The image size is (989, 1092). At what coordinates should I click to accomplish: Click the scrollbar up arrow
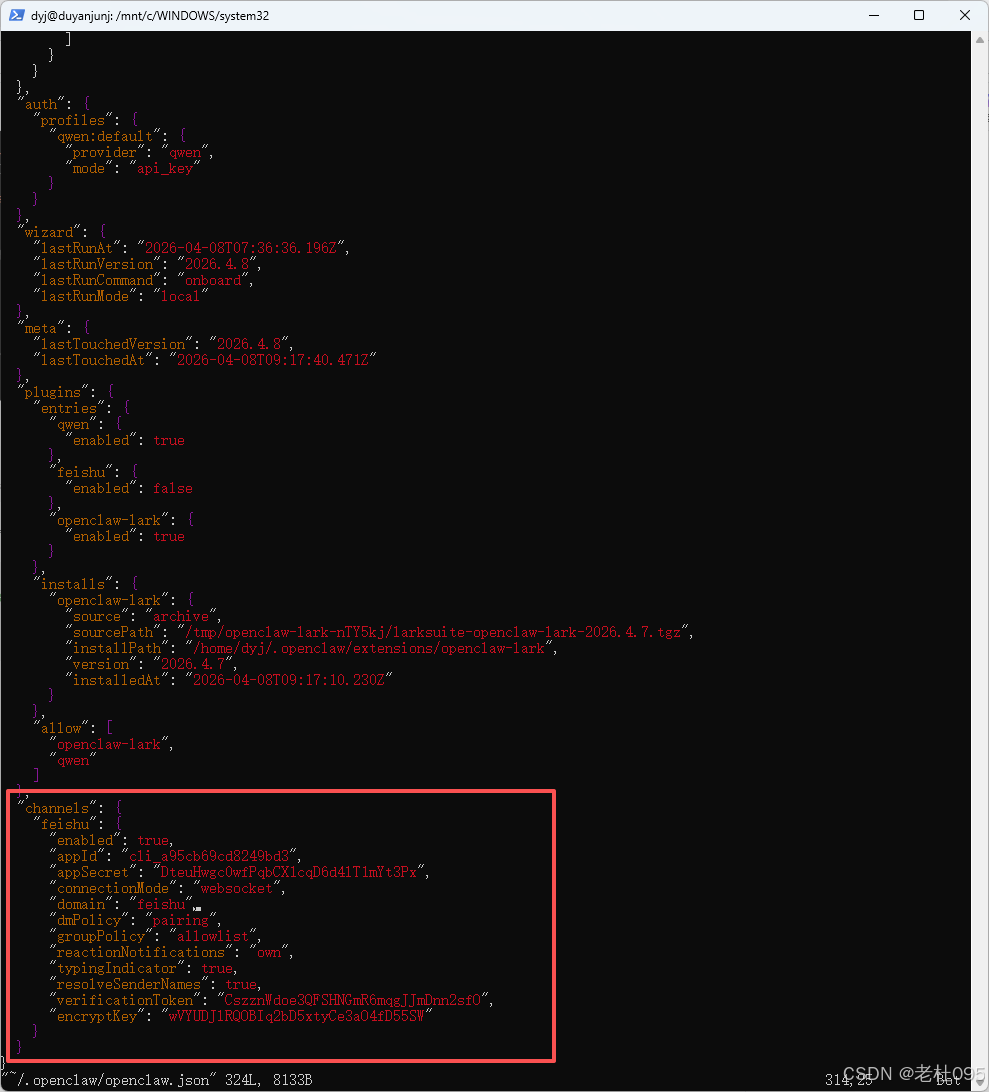pos(980,40)
